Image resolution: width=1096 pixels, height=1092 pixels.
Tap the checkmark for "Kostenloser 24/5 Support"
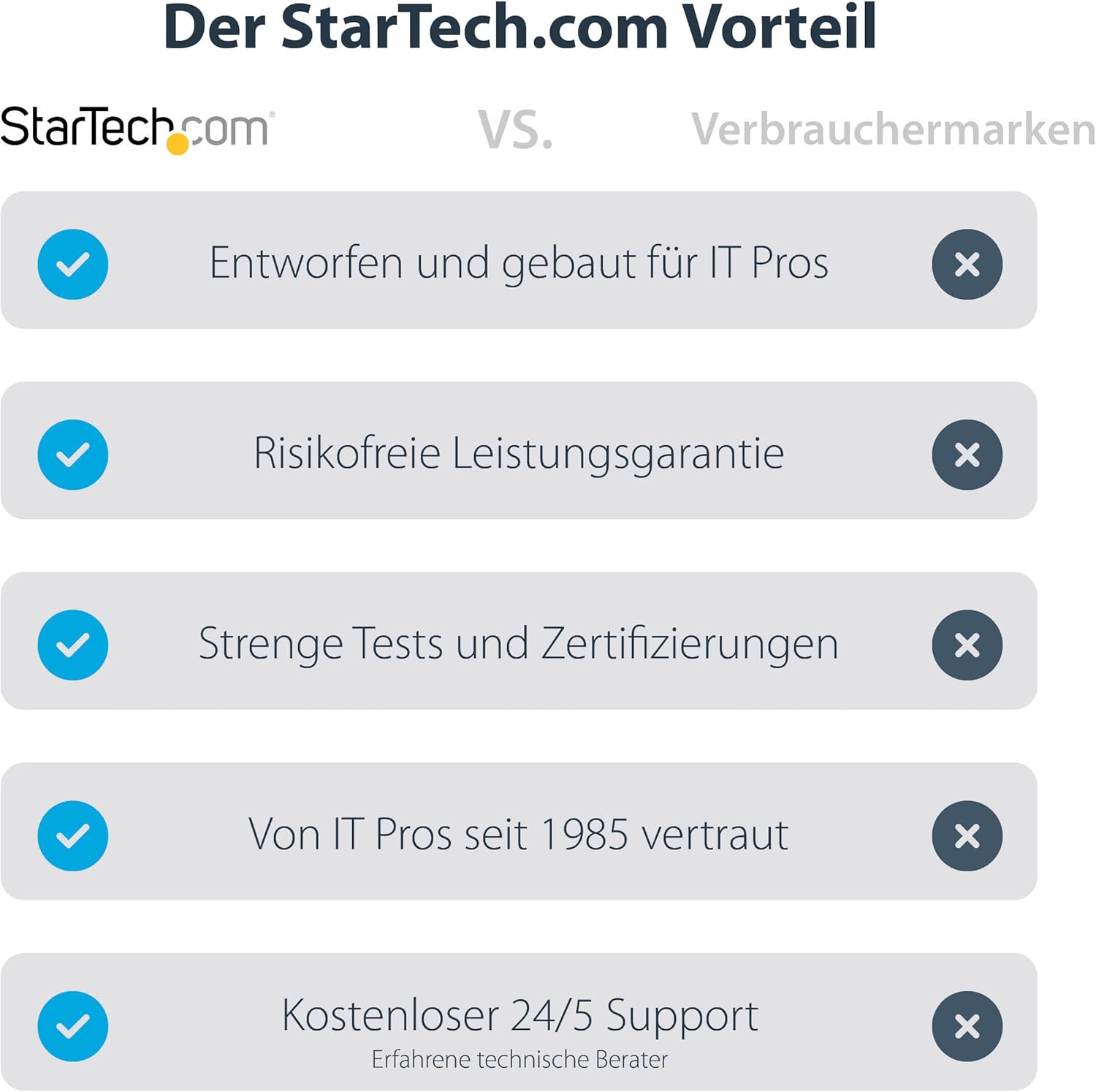pyautogui.click(x=73, y=1025)
